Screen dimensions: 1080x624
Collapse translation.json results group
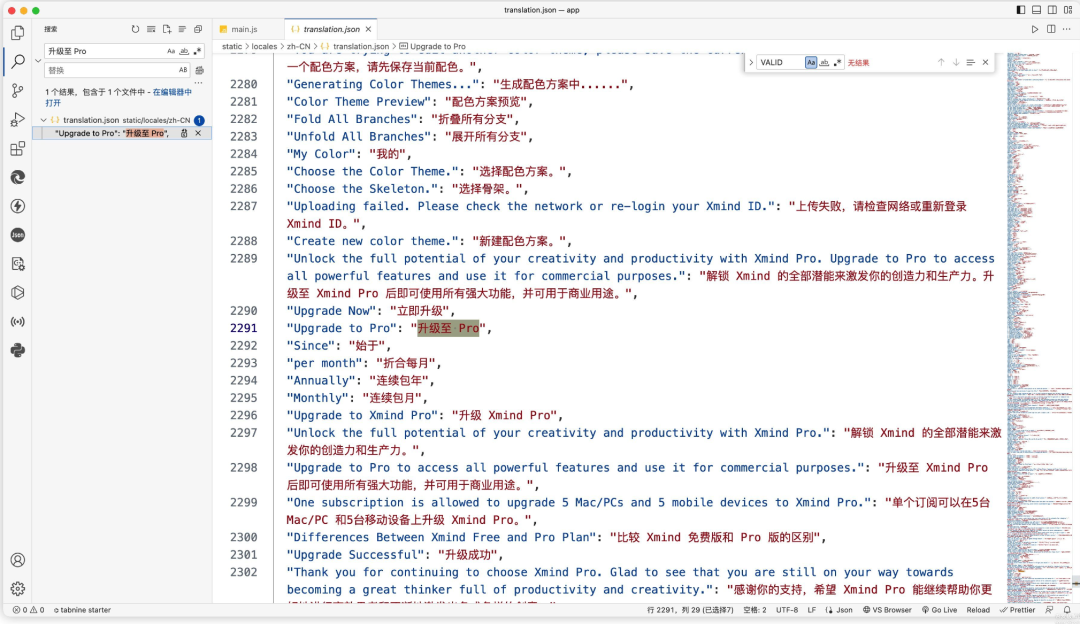click(x=43, y=120)
